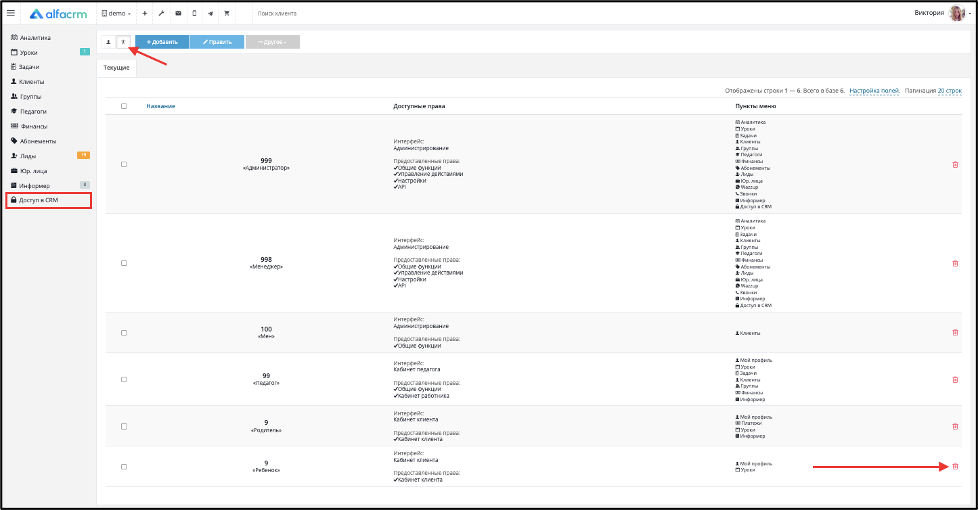Viewport: 979px width, 510px height.
Task: Click the shopping cart icon
Action: coord(227,13)
